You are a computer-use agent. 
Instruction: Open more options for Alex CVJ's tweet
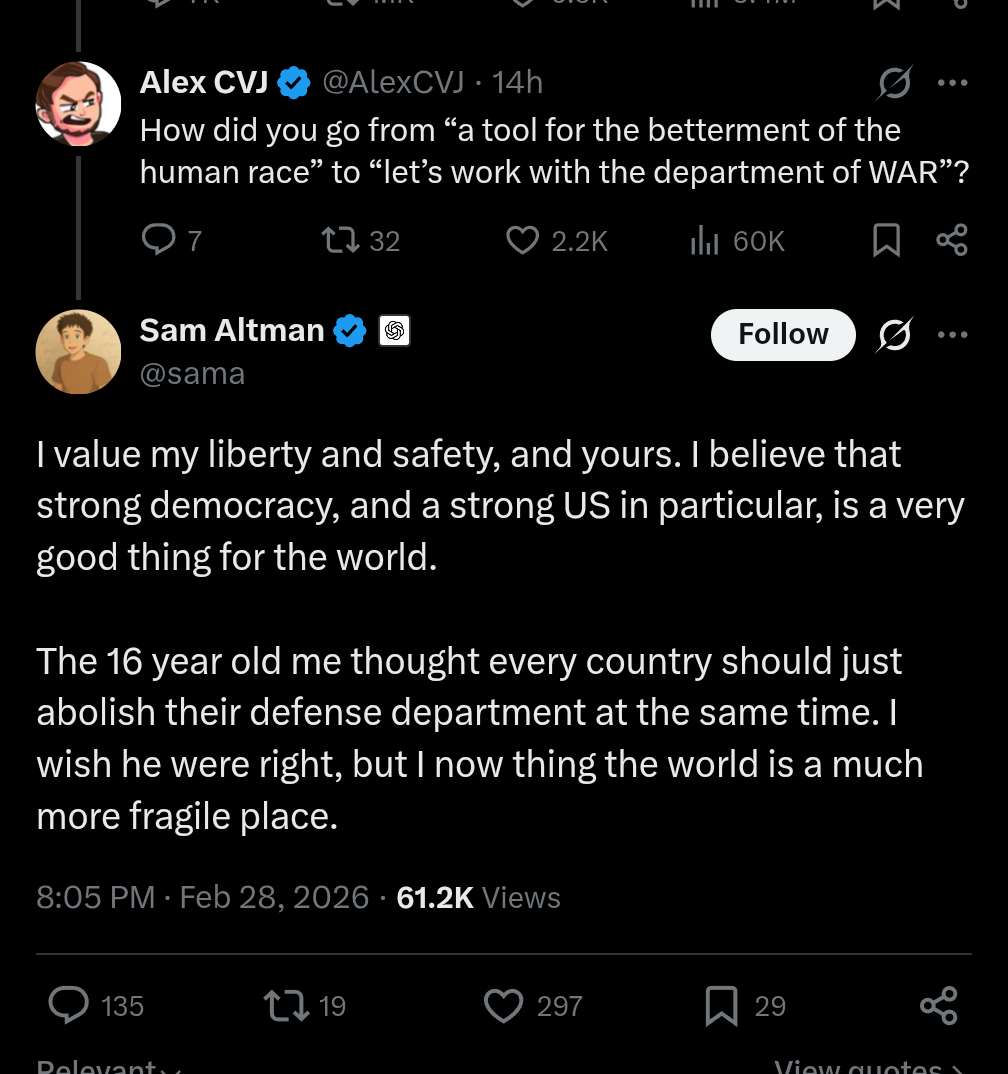[x=952, y=83]
